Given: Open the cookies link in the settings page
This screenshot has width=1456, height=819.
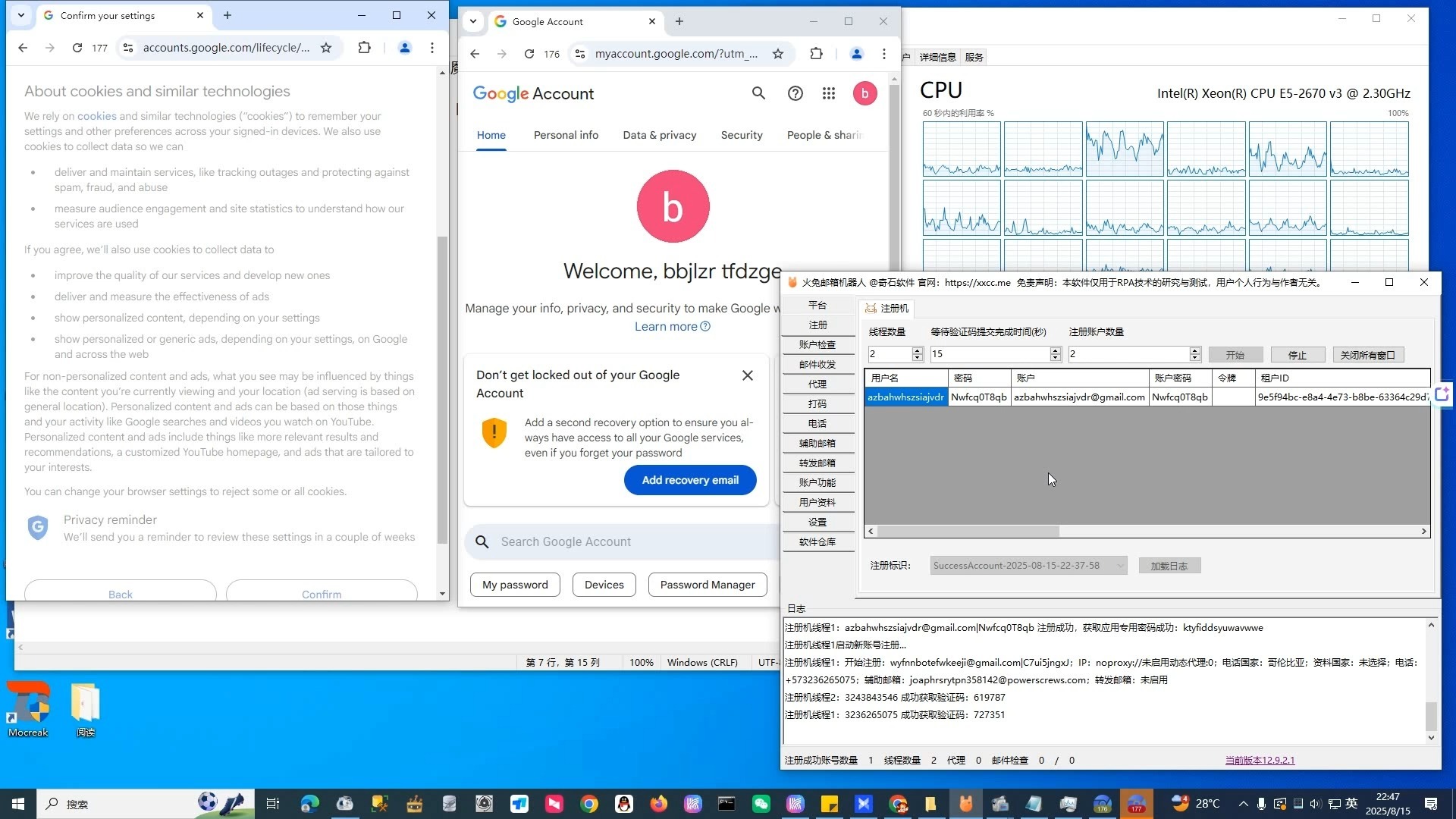Looking at the screenshot, I should click(x=97, y=116).
